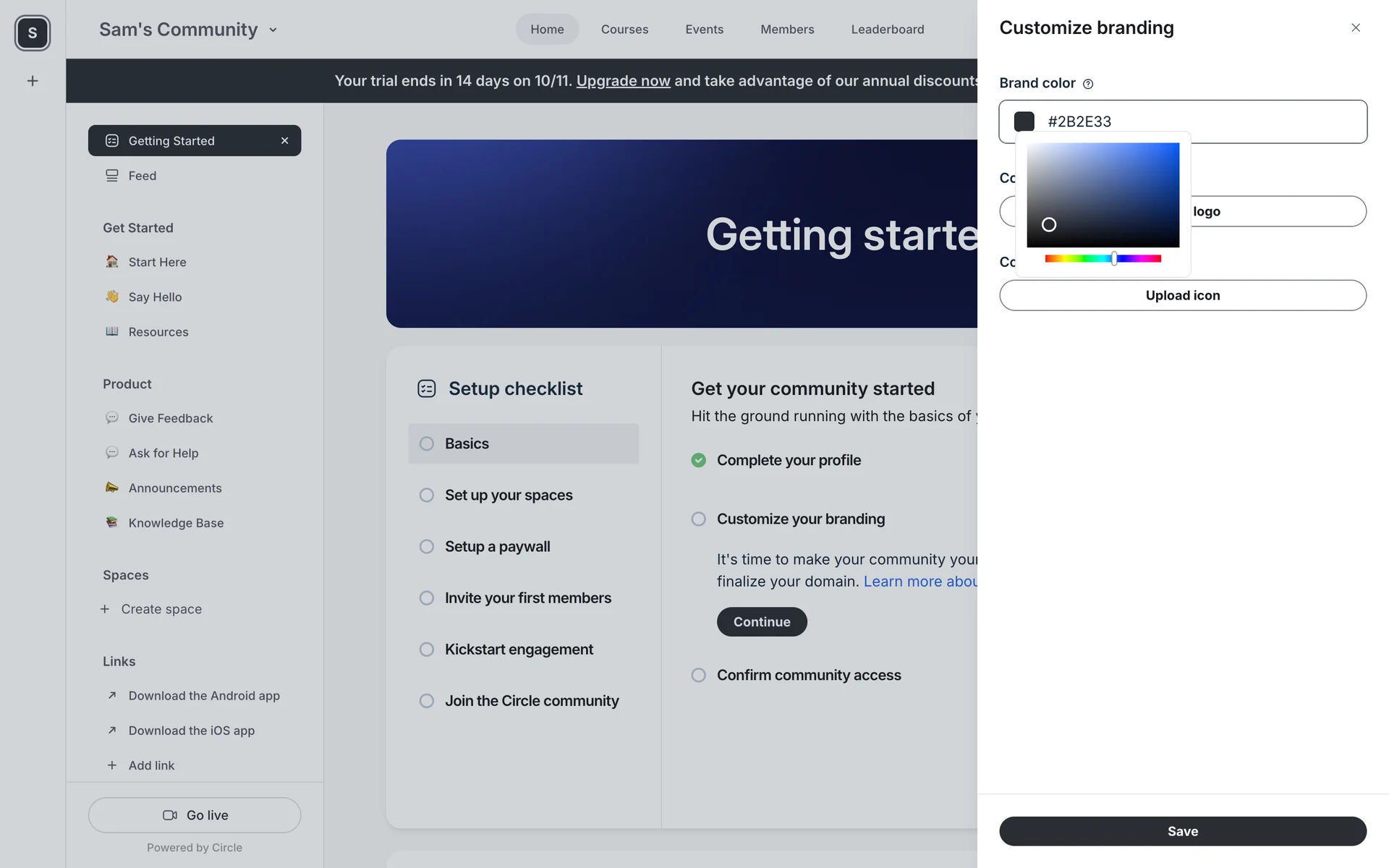Close the Customize branding panel
Viewport: 1389px width, 868px height.
click(1356, 28)
